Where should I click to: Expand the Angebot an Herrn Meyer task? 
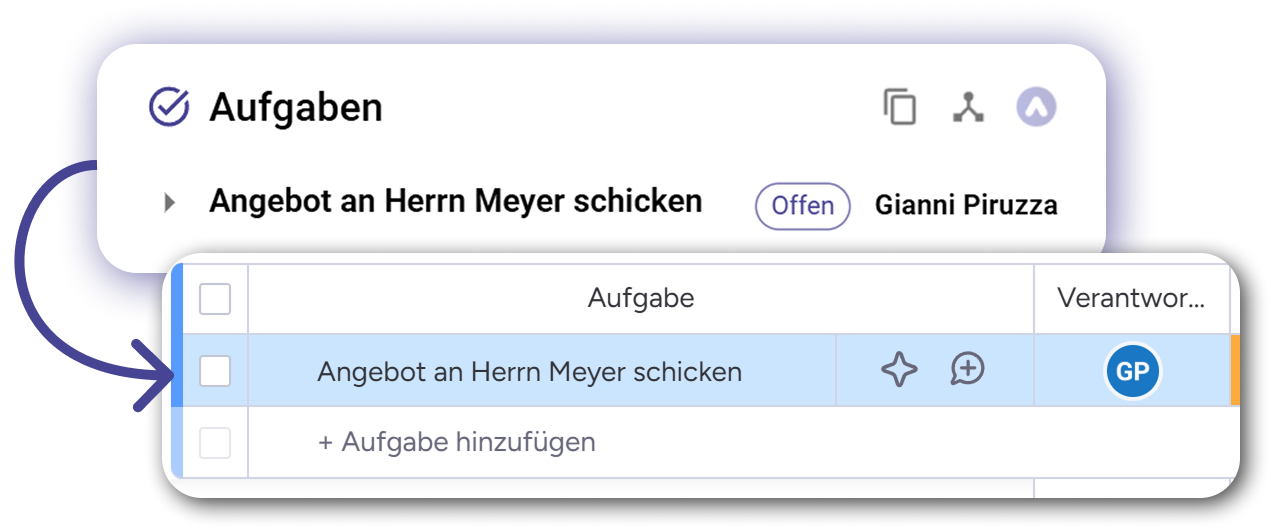[169, 203]
